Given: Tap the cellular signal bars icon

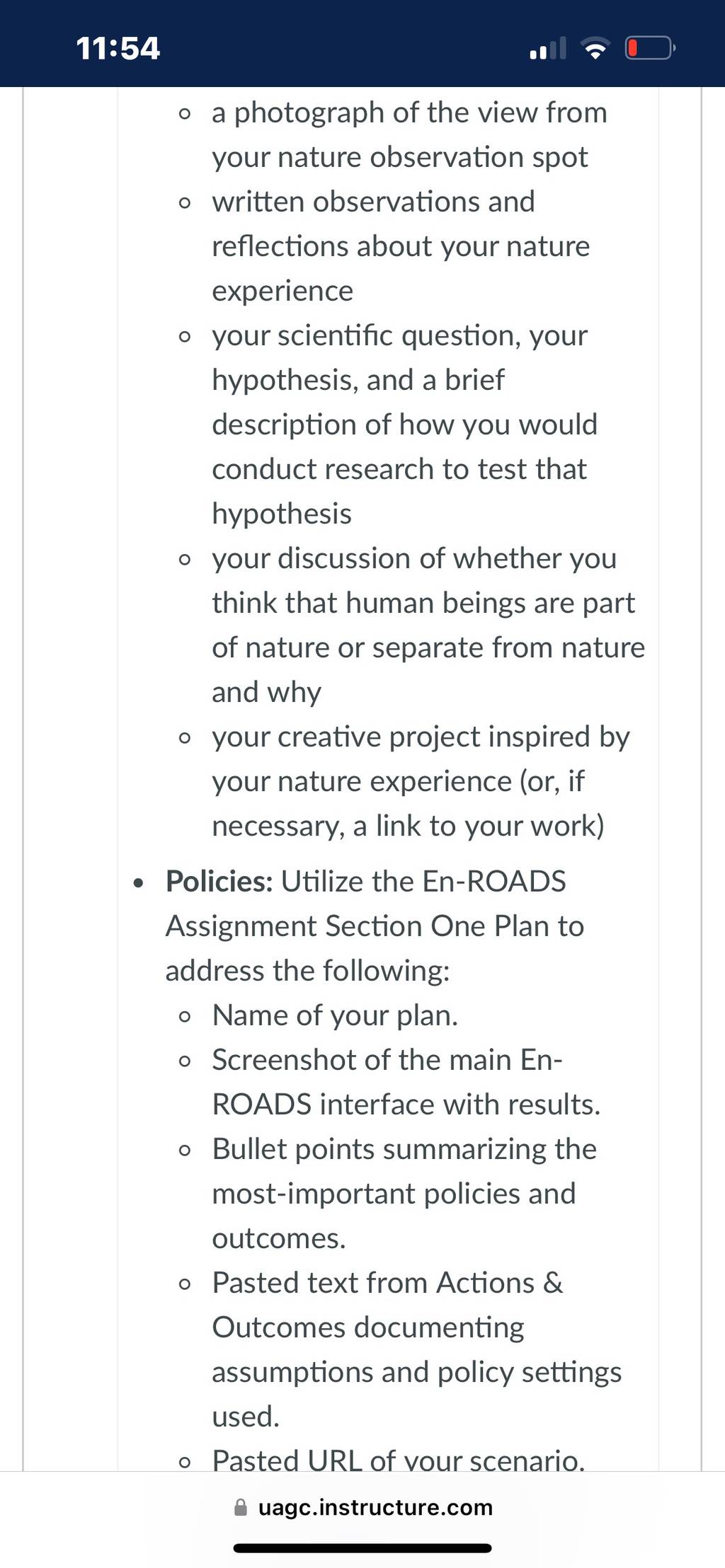Looking at the screenshot, I should click(x=548, y=48).
